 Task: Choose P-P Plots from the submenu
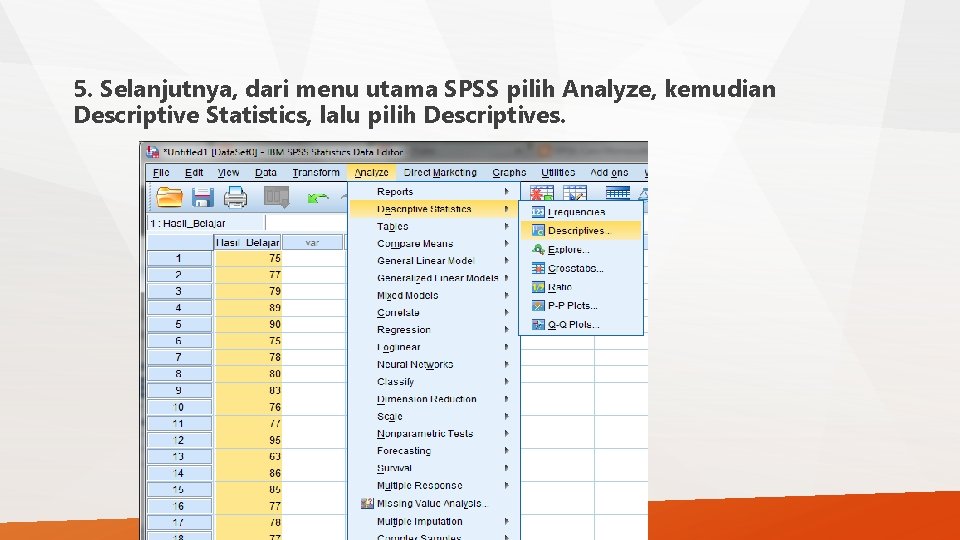point(581,306)
